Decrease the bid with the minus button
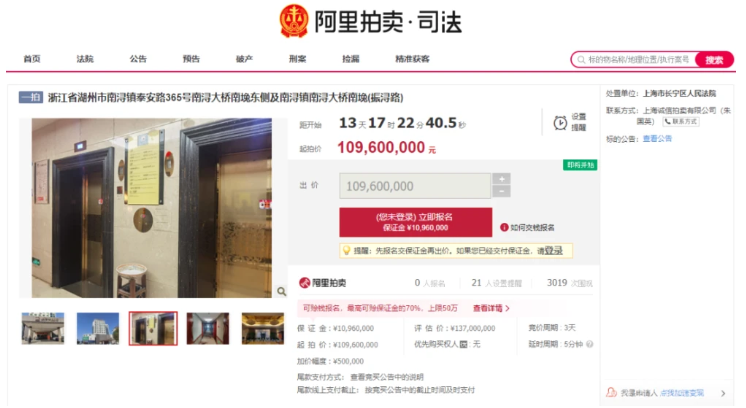 pyautogui.click(x=501, y=191)
